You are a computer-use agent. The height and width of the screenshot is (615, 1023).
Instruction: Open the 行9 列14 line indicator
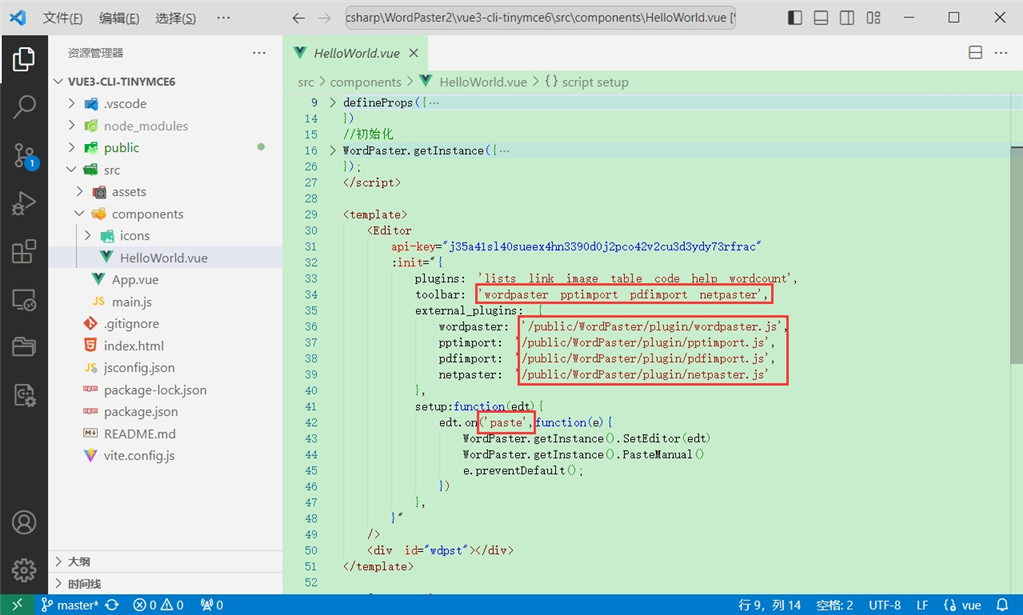tap(769, 604)
